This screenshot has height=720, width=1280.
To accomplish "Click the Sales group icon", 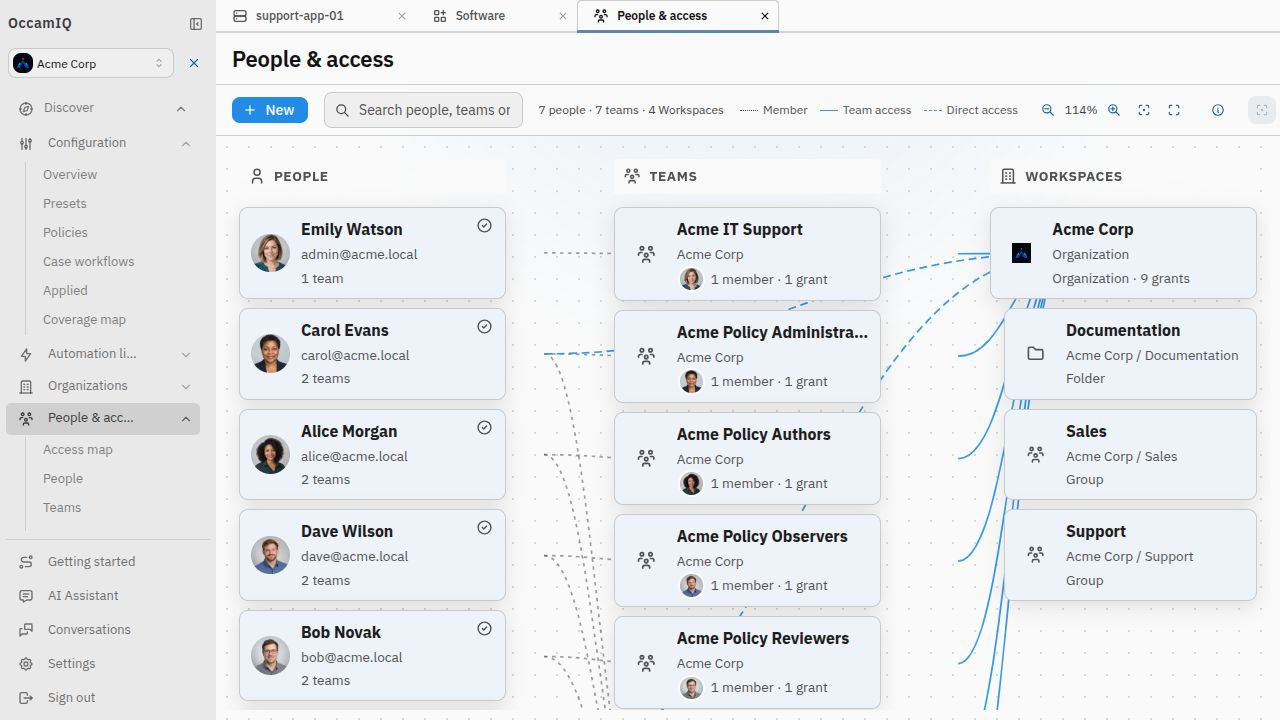I will [1036, 455].
